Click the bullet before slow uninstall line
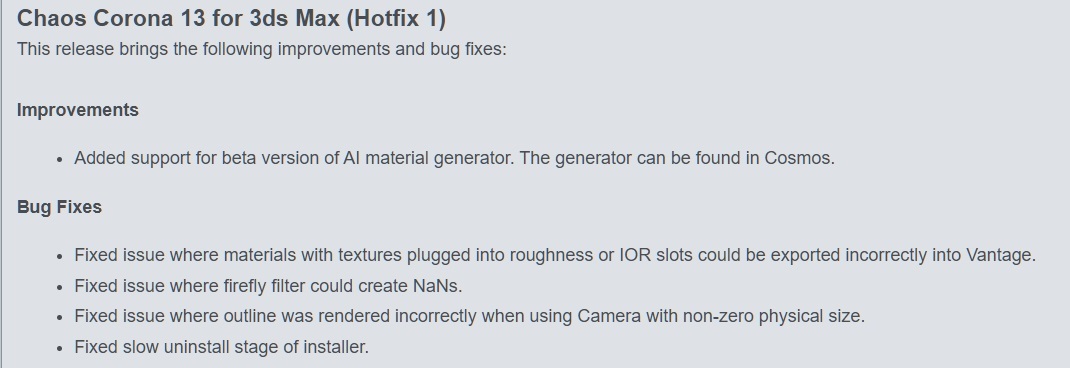 tap(60, 349)
